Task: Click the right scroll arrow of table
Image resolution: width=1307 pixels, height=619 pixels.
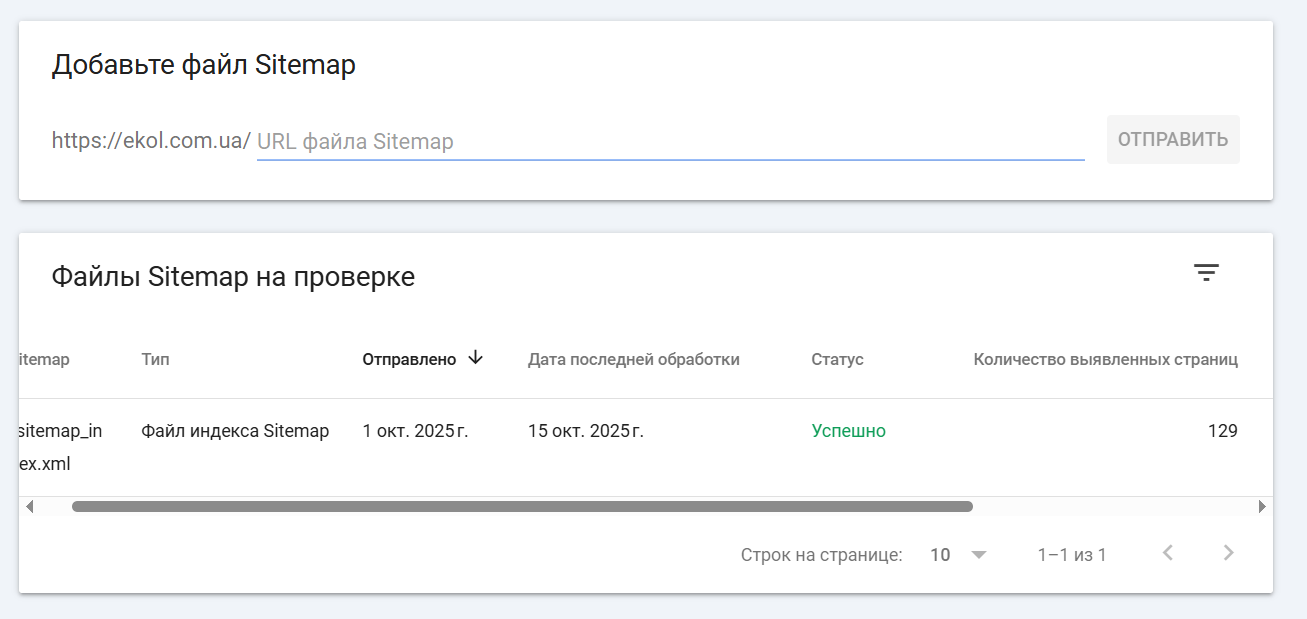Action: (1262, 507)
